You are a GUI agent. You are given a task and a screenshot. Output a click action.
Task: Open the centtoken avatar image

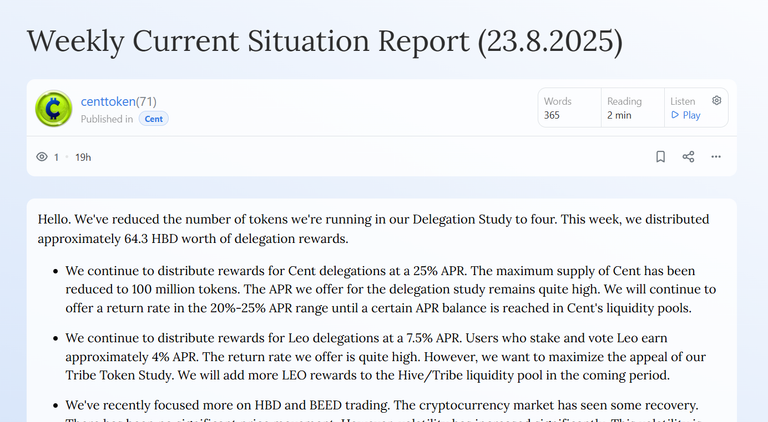tap(54, 108)
